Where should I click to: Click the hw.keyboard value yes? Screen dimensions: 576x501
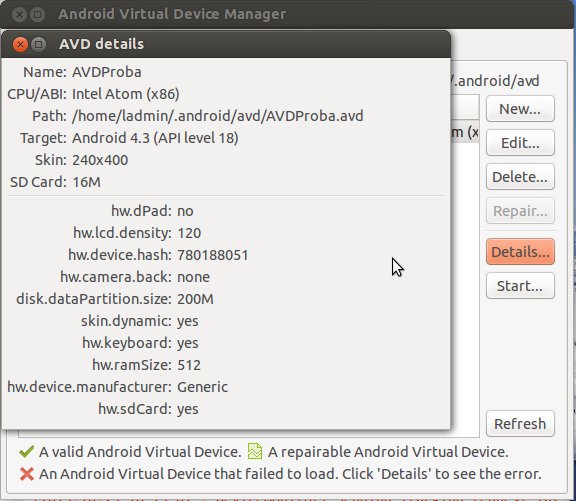pos(188,344)
